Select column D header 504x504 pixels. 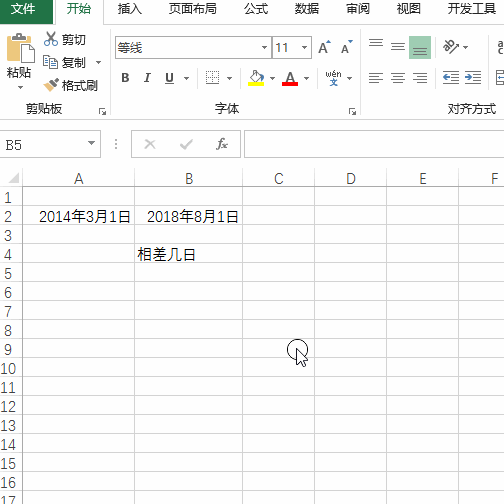pos(351,179)
